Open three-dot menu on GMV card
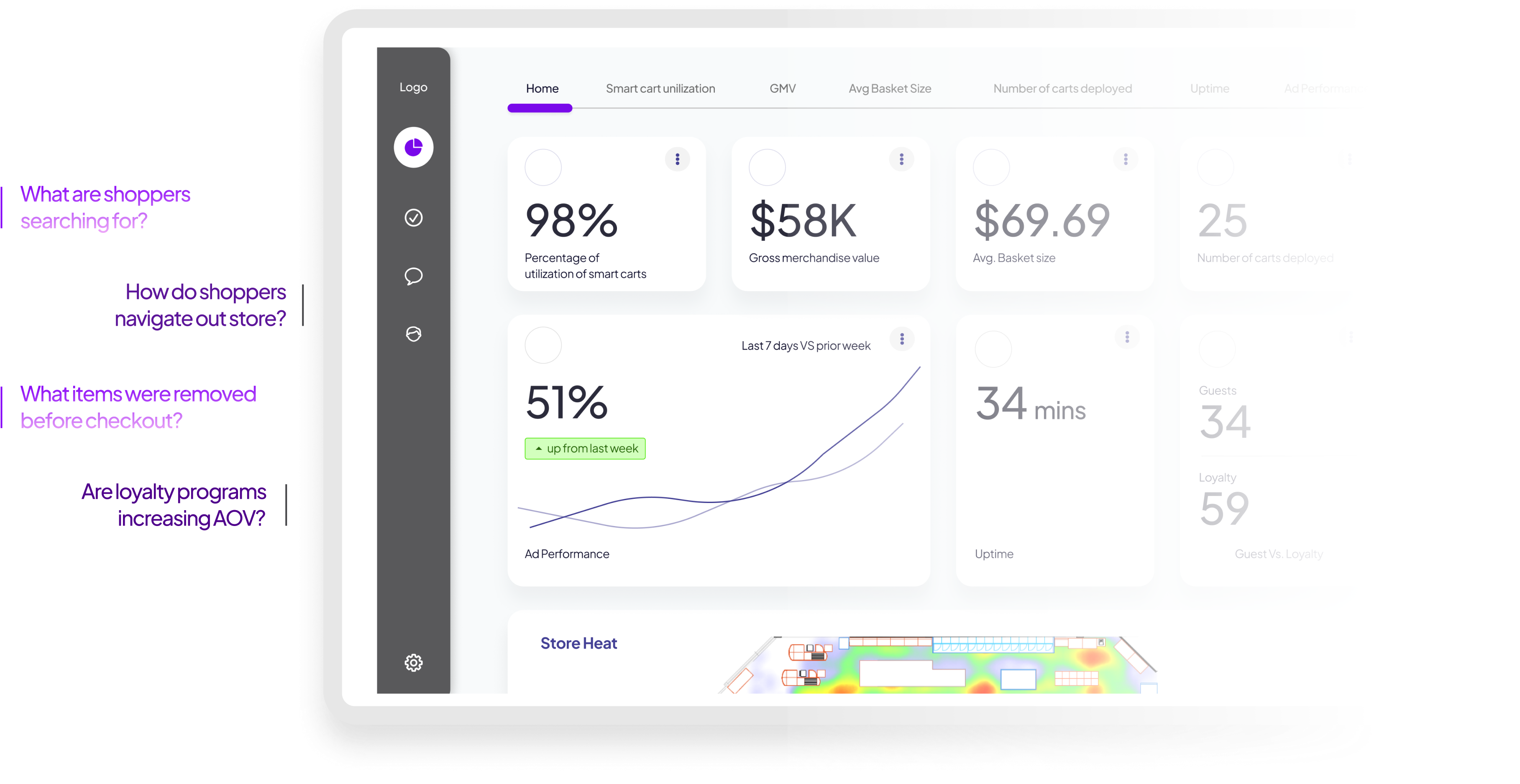The width and height of the screenshot is (1520, 784). click(901, 159)
